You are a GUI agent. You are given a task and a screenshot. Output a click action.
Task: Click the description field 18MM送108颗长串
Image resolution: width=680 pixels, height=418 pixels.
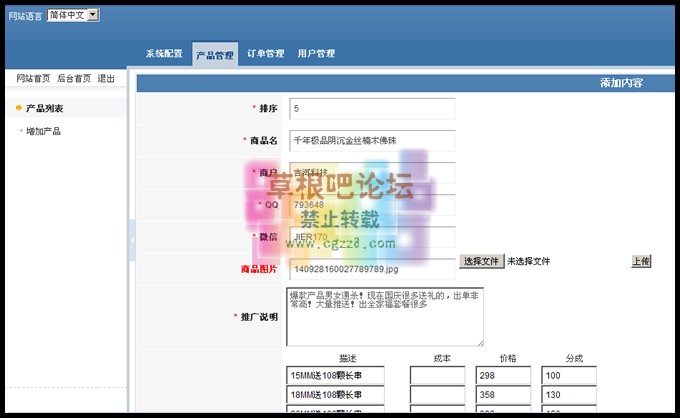point(335,395)
